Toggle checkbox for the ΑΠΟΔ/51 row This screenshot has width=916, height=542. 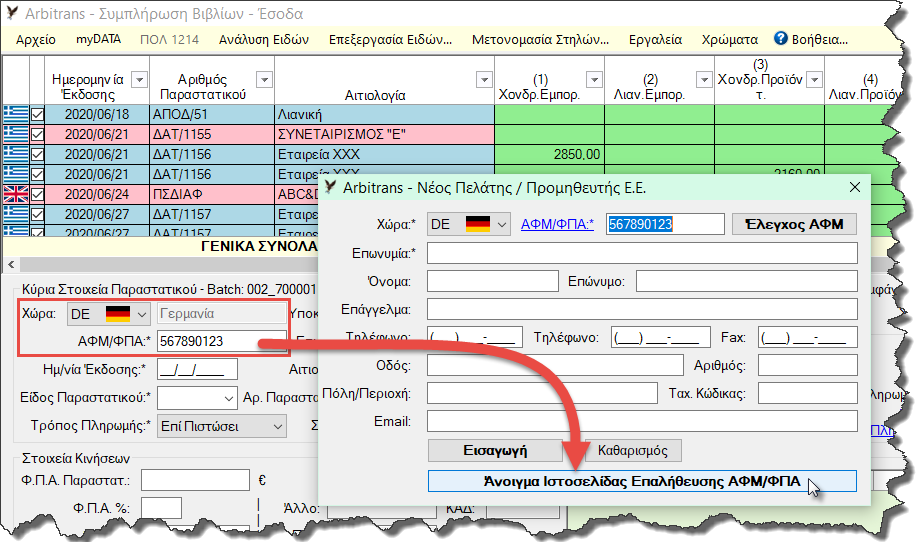pyautogui.click(x=37, y=114)
